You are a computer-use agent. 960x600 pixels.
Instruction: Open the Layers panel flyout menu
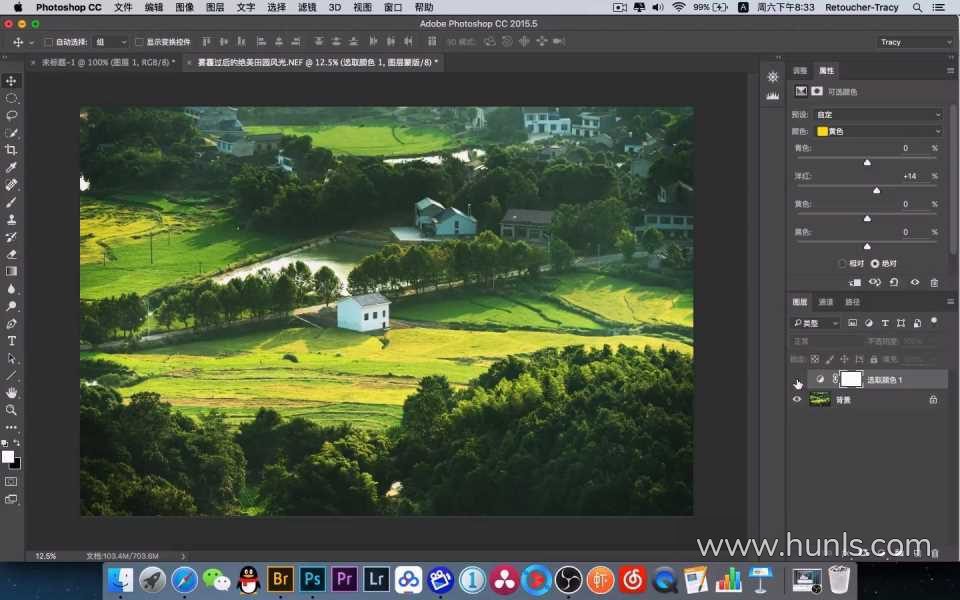click(950, 301)
